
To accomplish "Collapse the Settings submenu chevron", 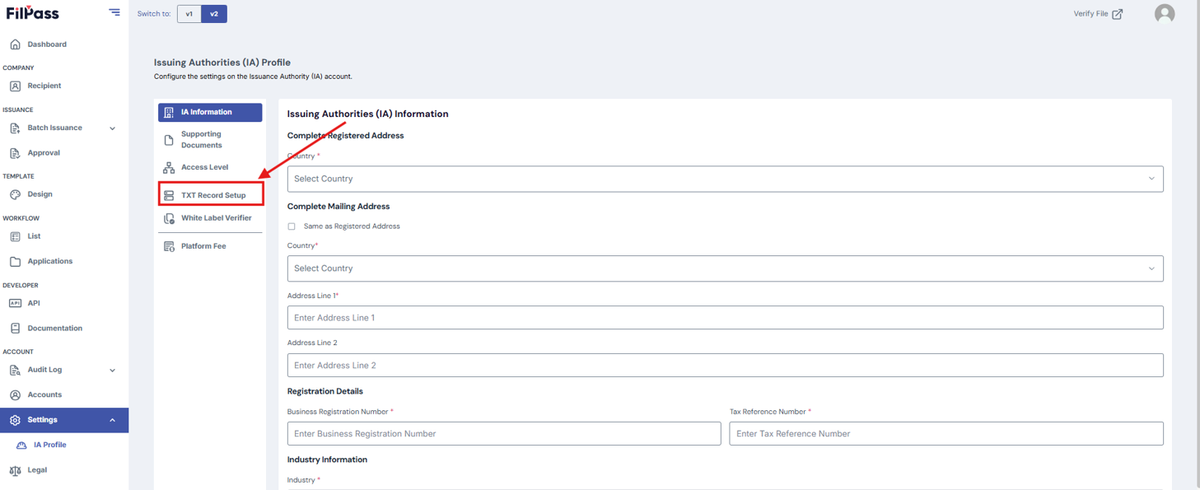I will tap(112, 420).
